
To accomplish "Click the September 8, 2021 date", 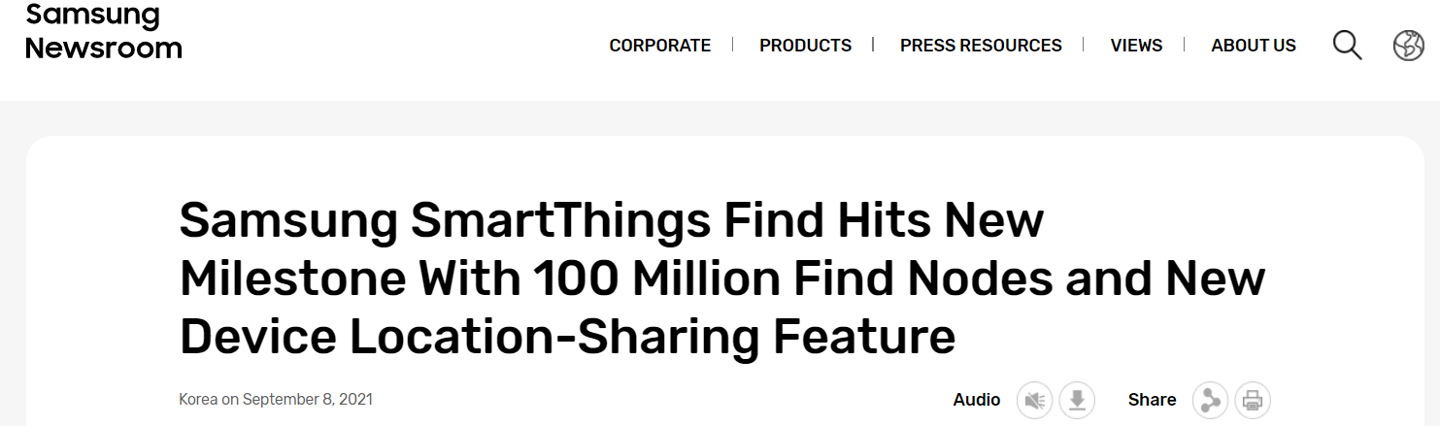I will (x=307, y=399).
